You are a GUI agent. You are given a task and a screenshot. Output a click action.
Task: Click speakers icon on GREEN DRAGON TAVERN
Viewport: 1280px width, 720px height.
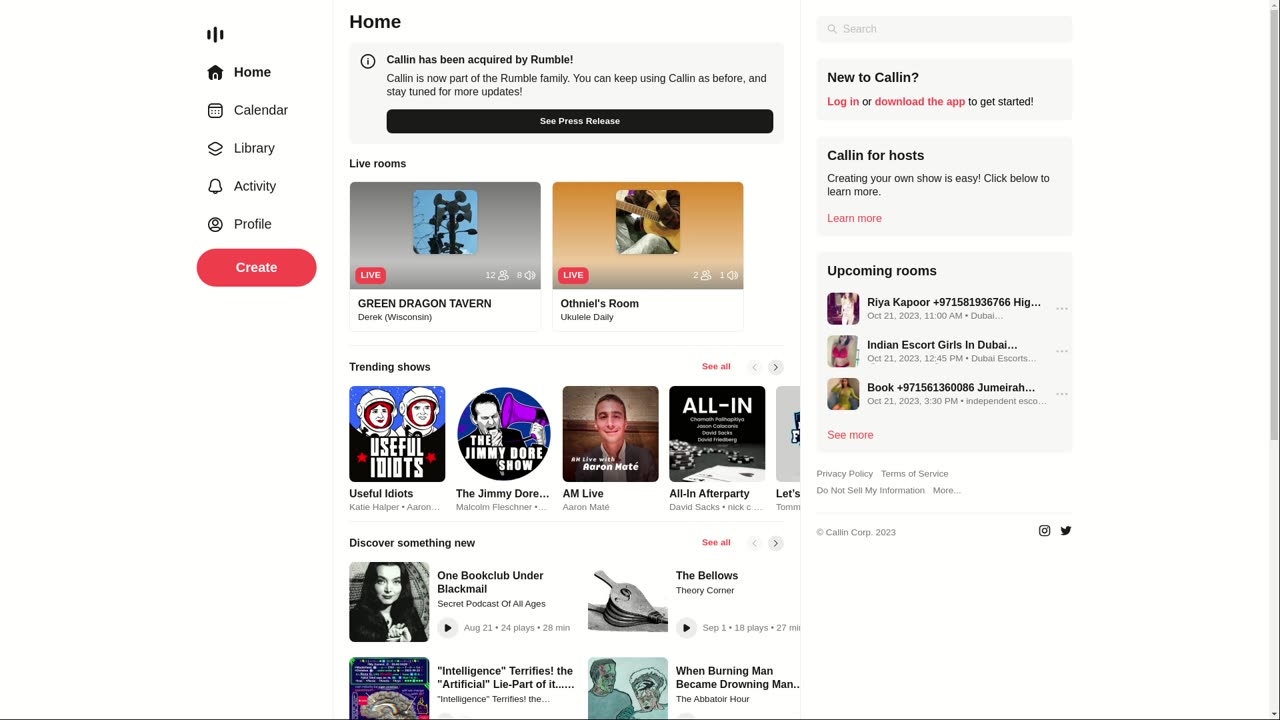pyautogui.click(x=530, y=275)
